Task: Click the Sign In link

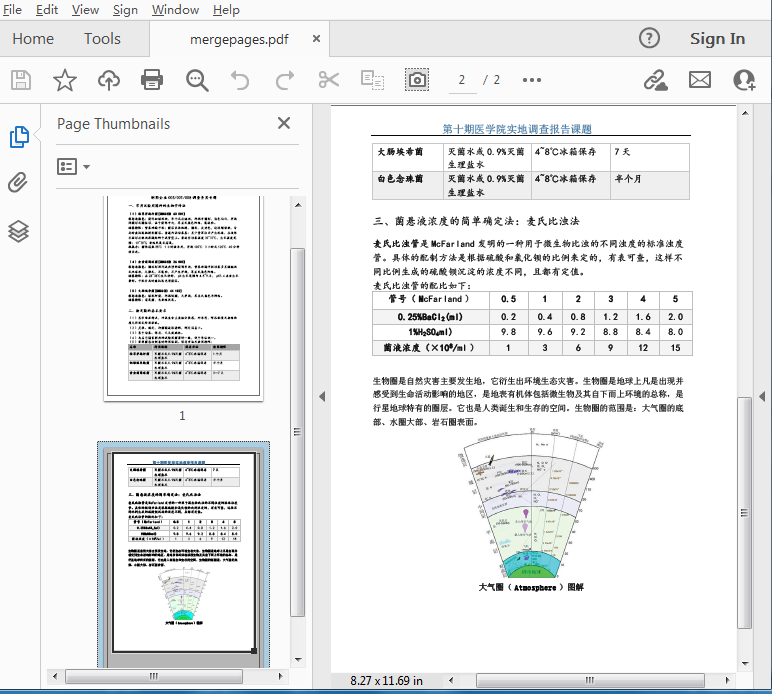Action: 717,39
